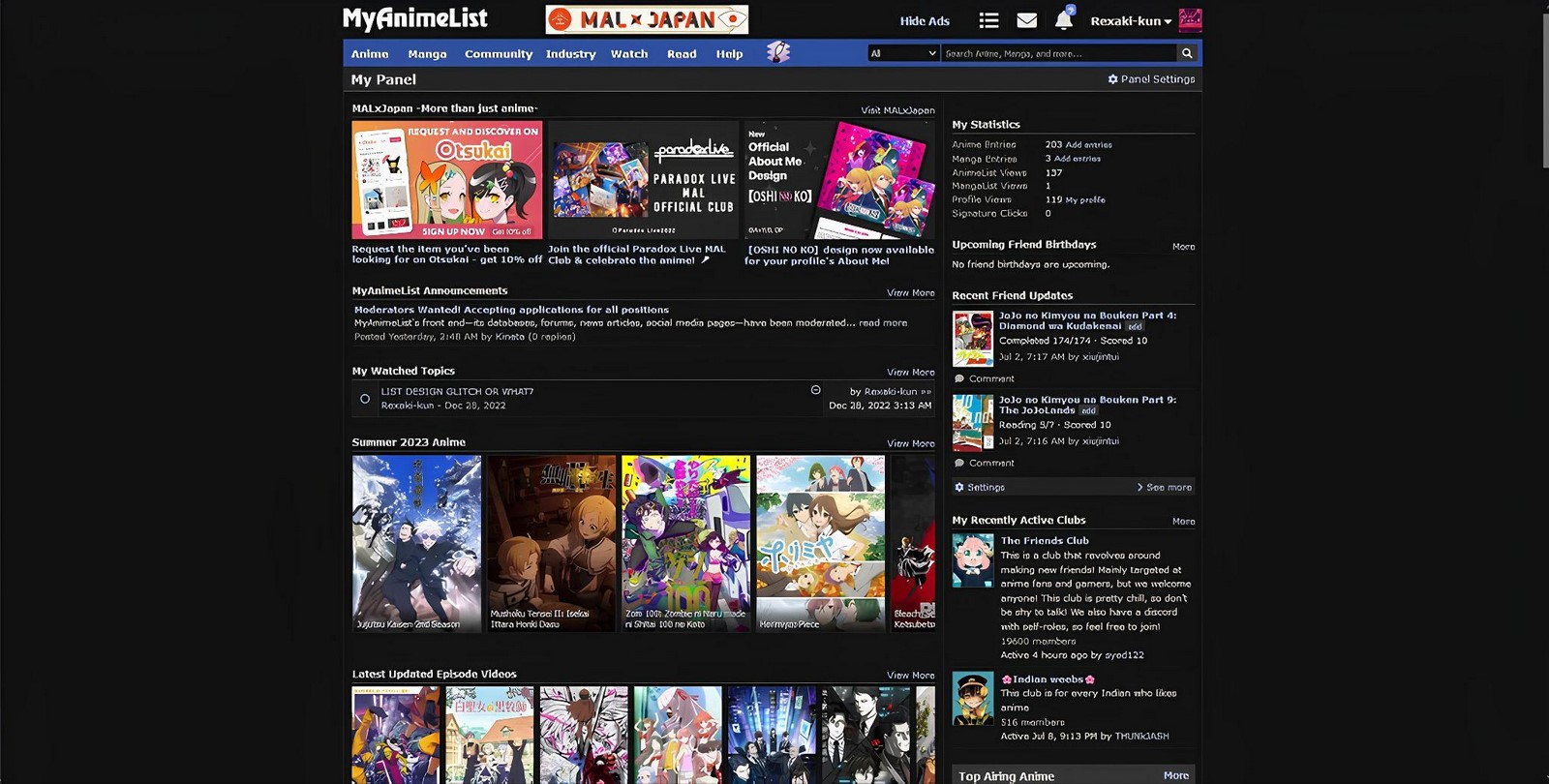Open the Anime menu
1549x784 pixels.
click(x=370, y=54)
